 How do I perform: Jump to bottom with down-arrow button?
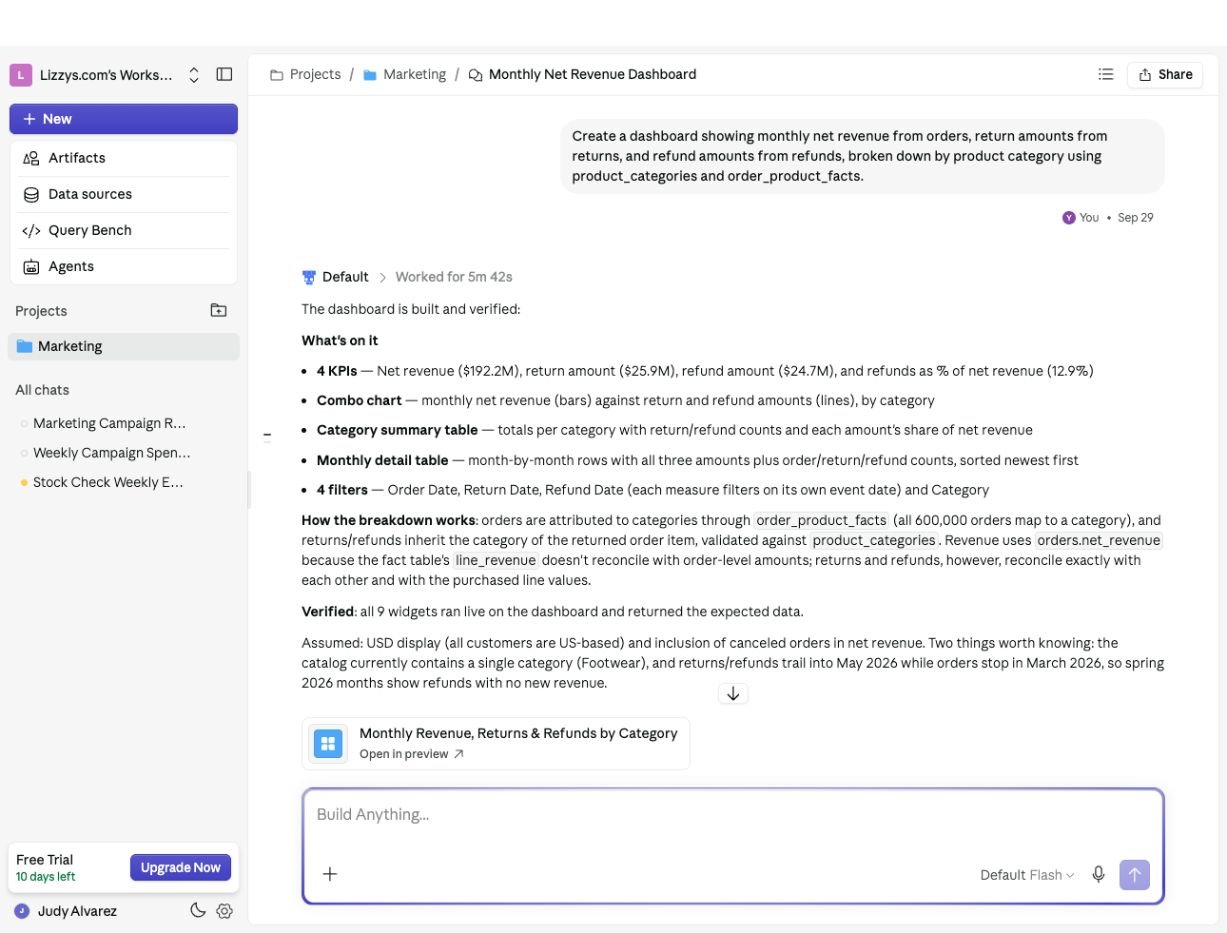point(733,694)
